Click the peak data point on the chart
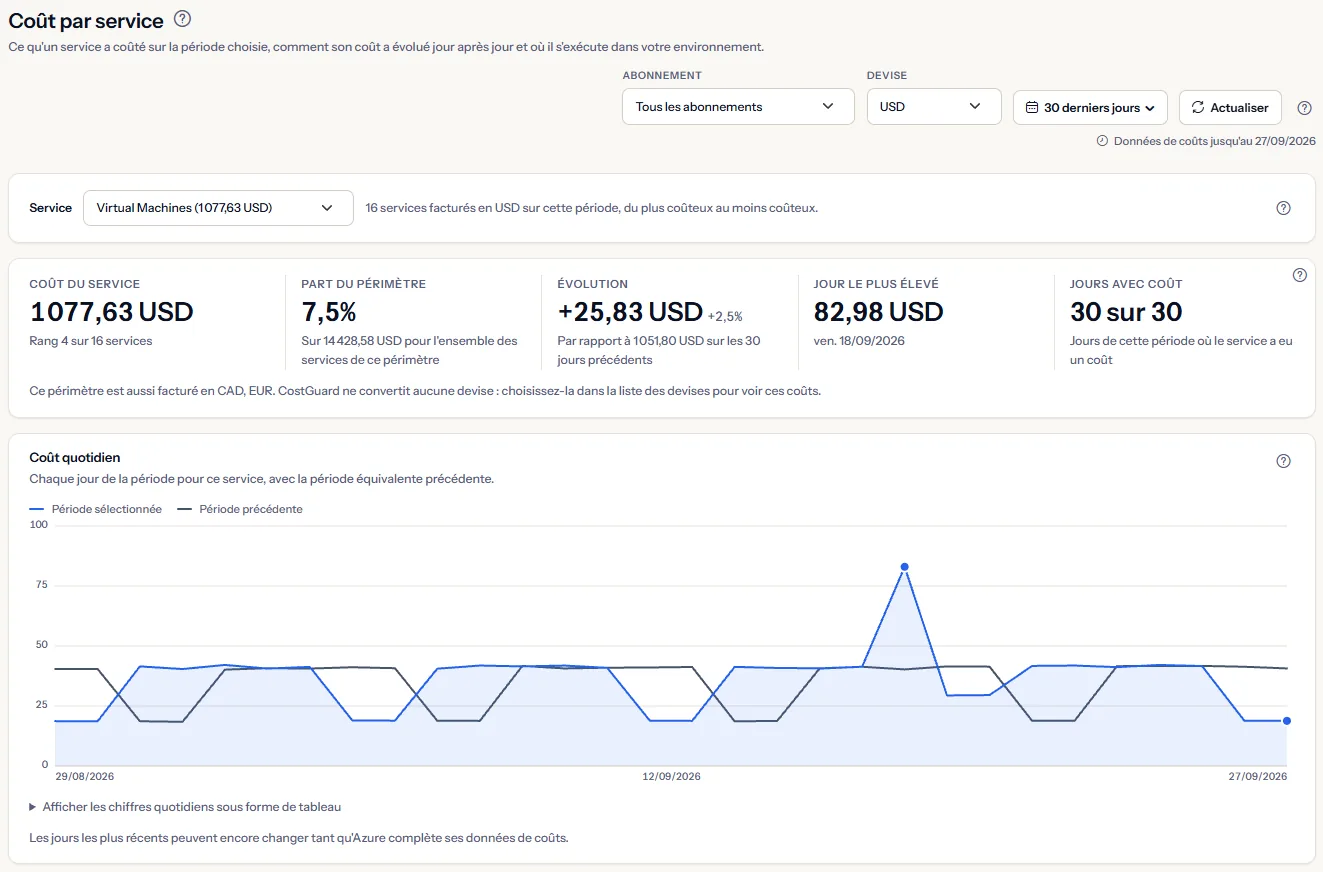Image resolution: width=1323 pixels, height=872 pixels. pyautogui.click(x=904, y=567)
